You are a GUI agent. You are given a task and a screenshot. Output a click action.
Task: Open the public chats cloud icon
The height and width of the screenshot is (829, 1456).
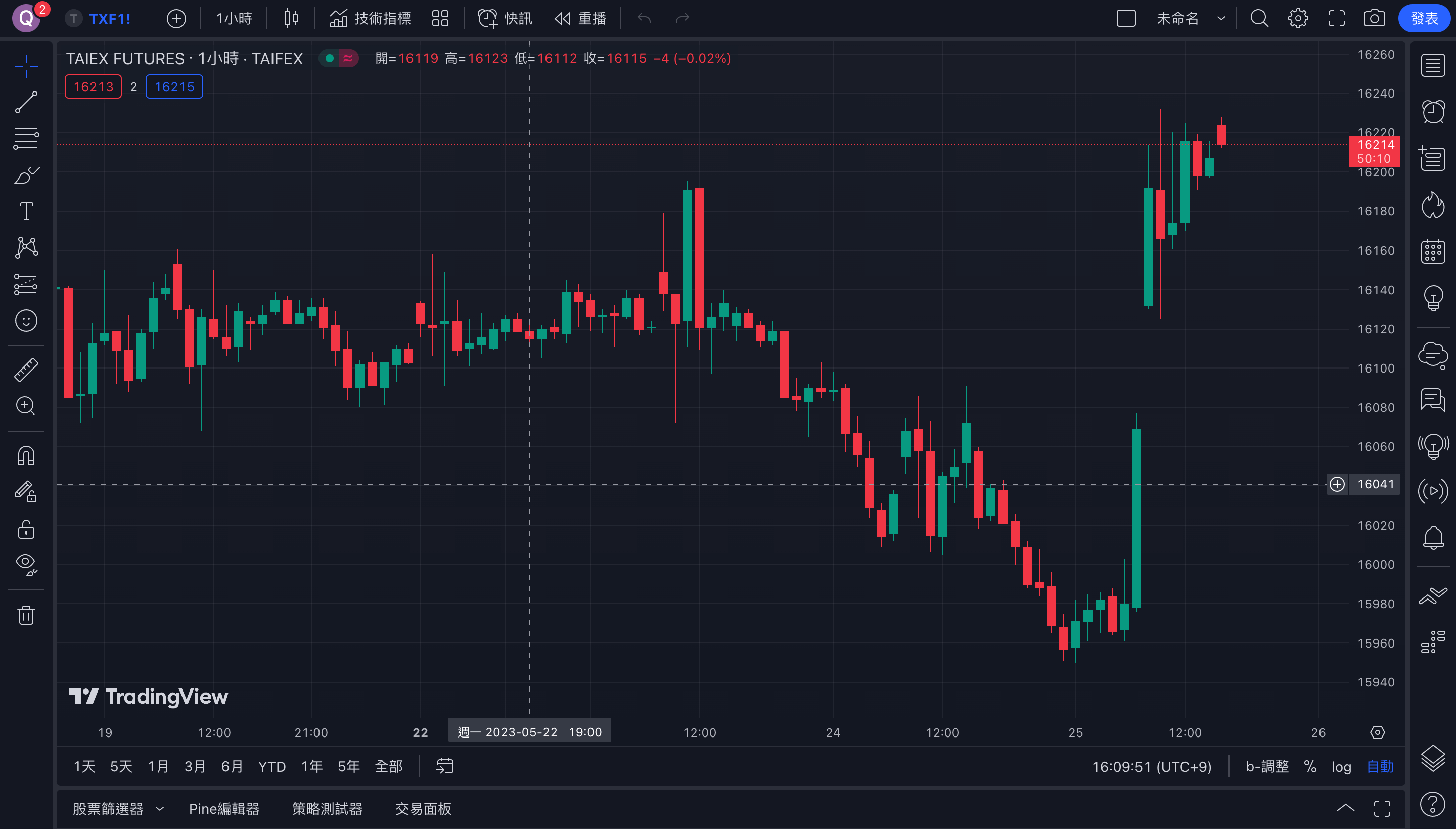pos(1433,355)
